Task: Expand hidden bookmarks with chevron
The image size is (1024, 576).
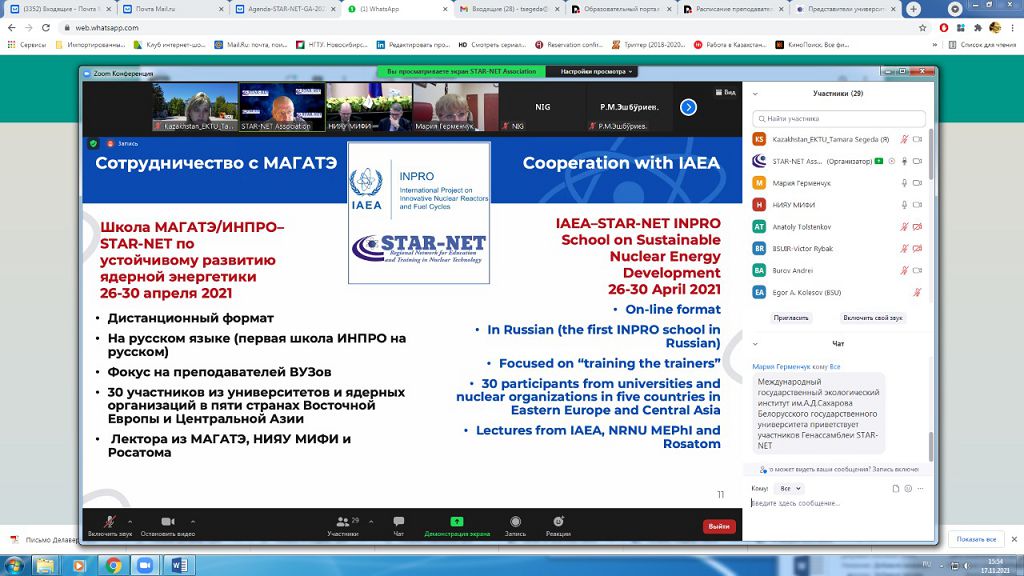Action: pos(935,45)
